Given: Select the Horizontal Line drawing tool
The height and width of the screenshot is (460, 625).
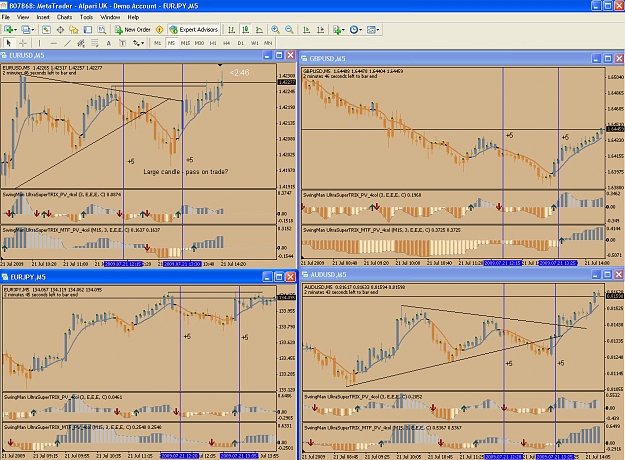Looking at the screenshot, I should pos(53,43).
